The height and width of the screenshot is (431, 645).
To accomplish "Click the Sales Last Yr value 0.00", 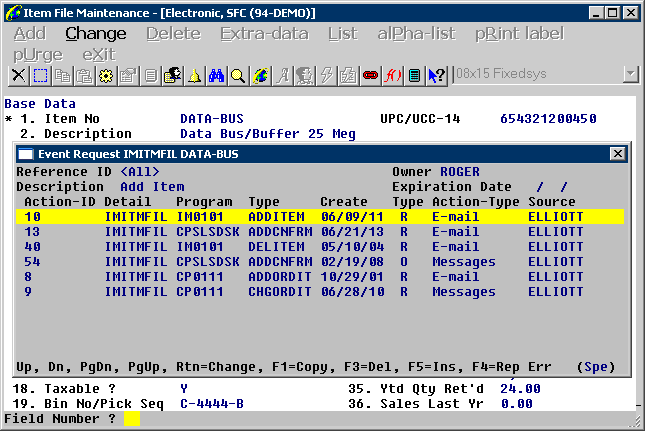I will pyautogui.click(x=517, y=404).
